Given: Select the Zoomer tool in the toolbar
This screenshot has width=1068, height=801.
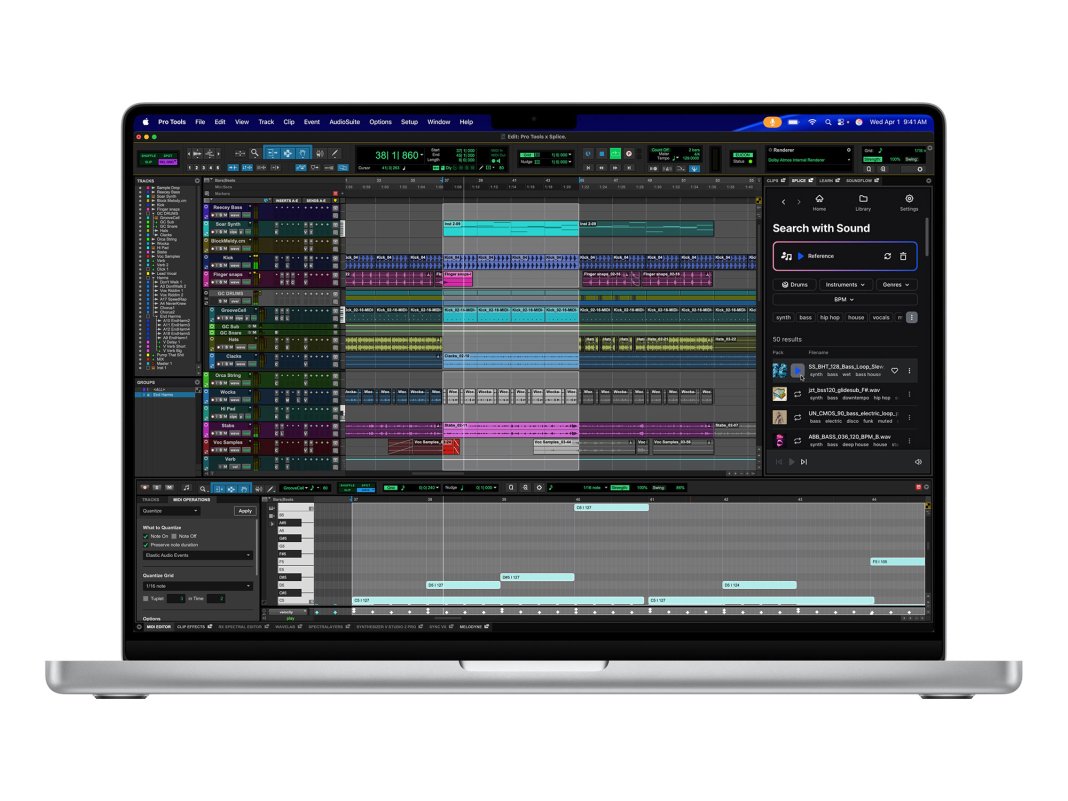Looking at the screenshot, I should click(254, 153).
